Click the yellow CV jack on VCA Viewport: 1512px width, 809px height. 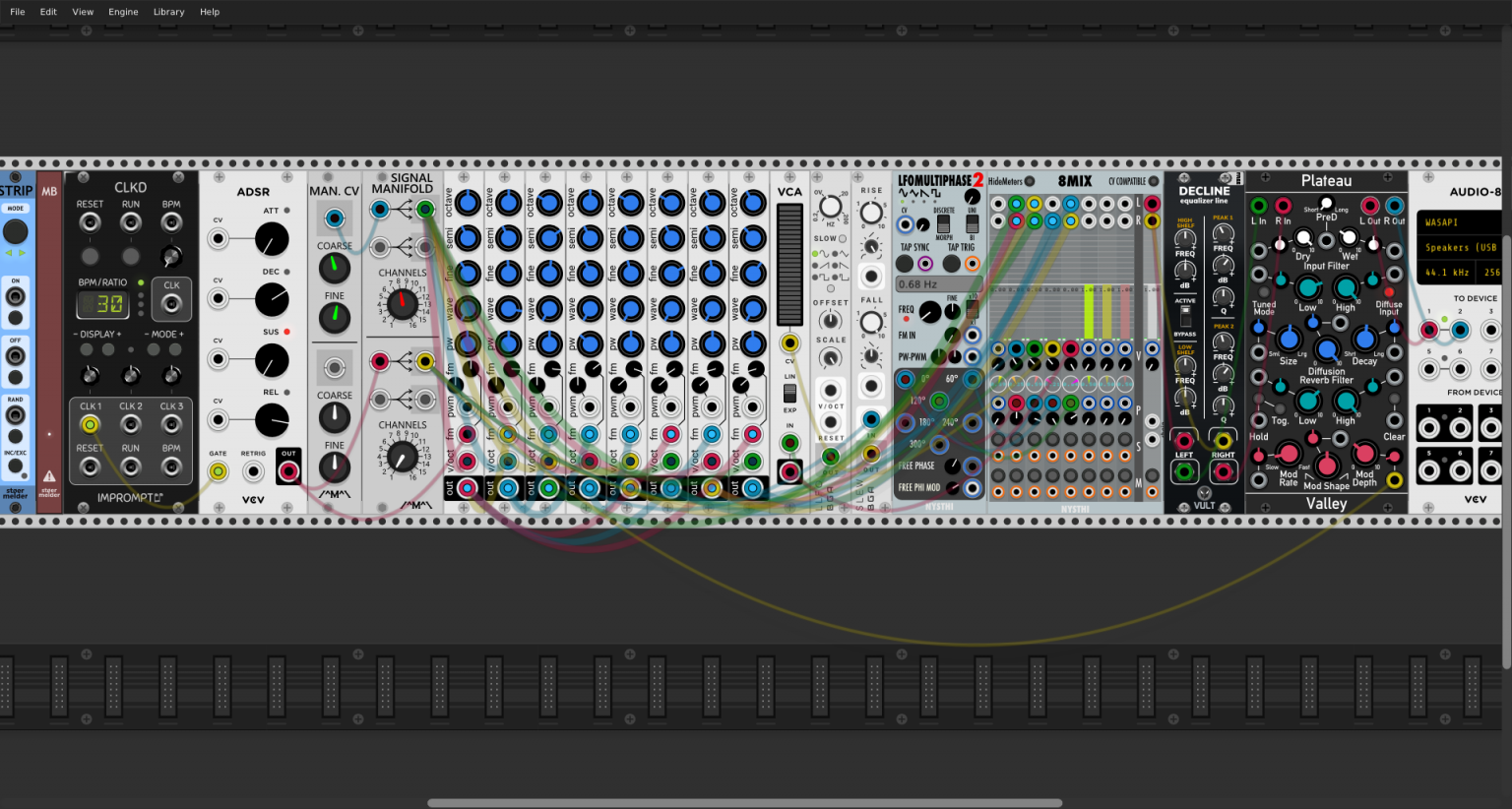[789, 343]
